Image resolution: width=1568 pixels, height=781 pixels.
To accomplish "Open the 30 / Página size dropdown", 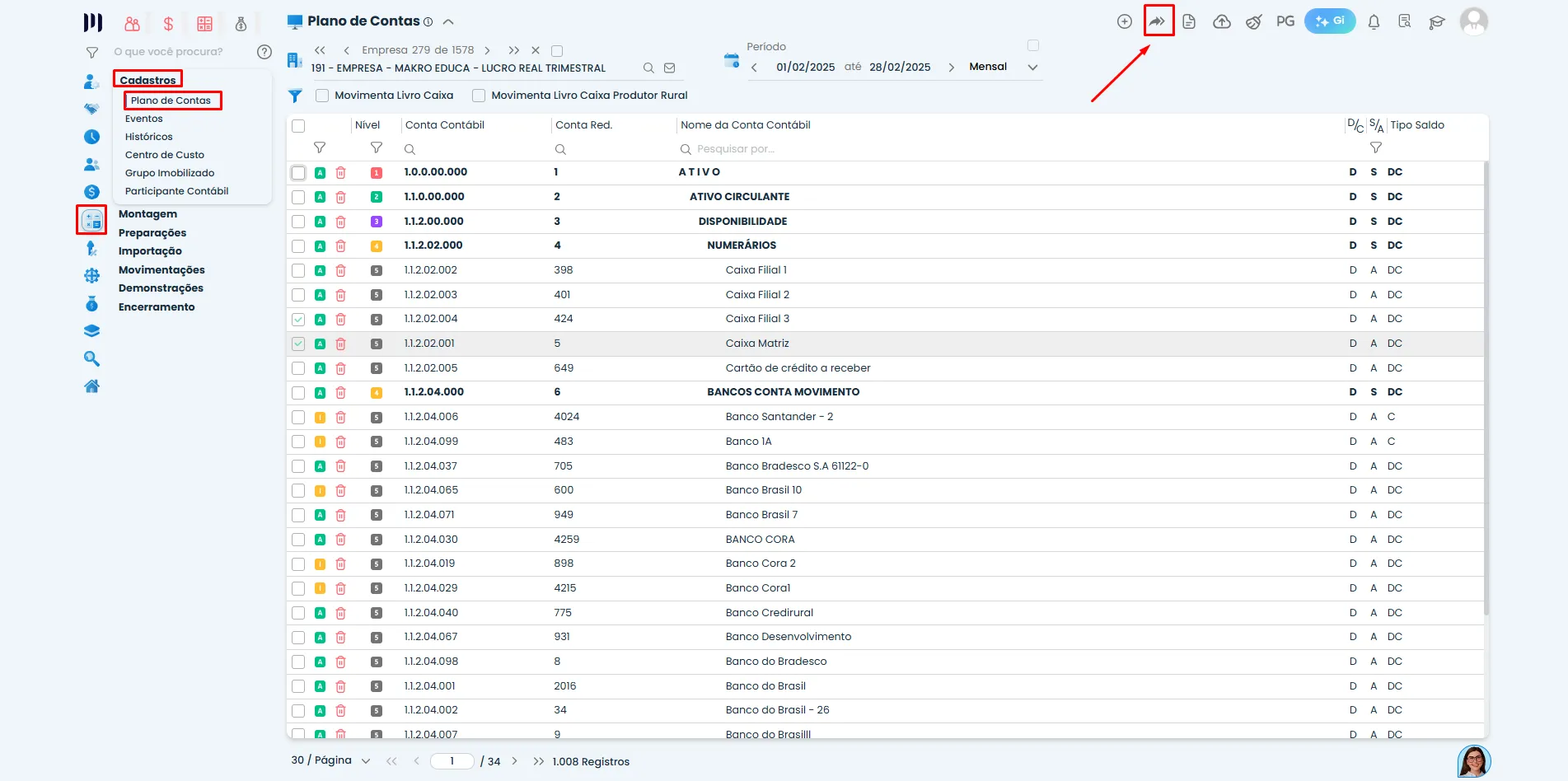I will pyautogui.click(x=331, y=760).
